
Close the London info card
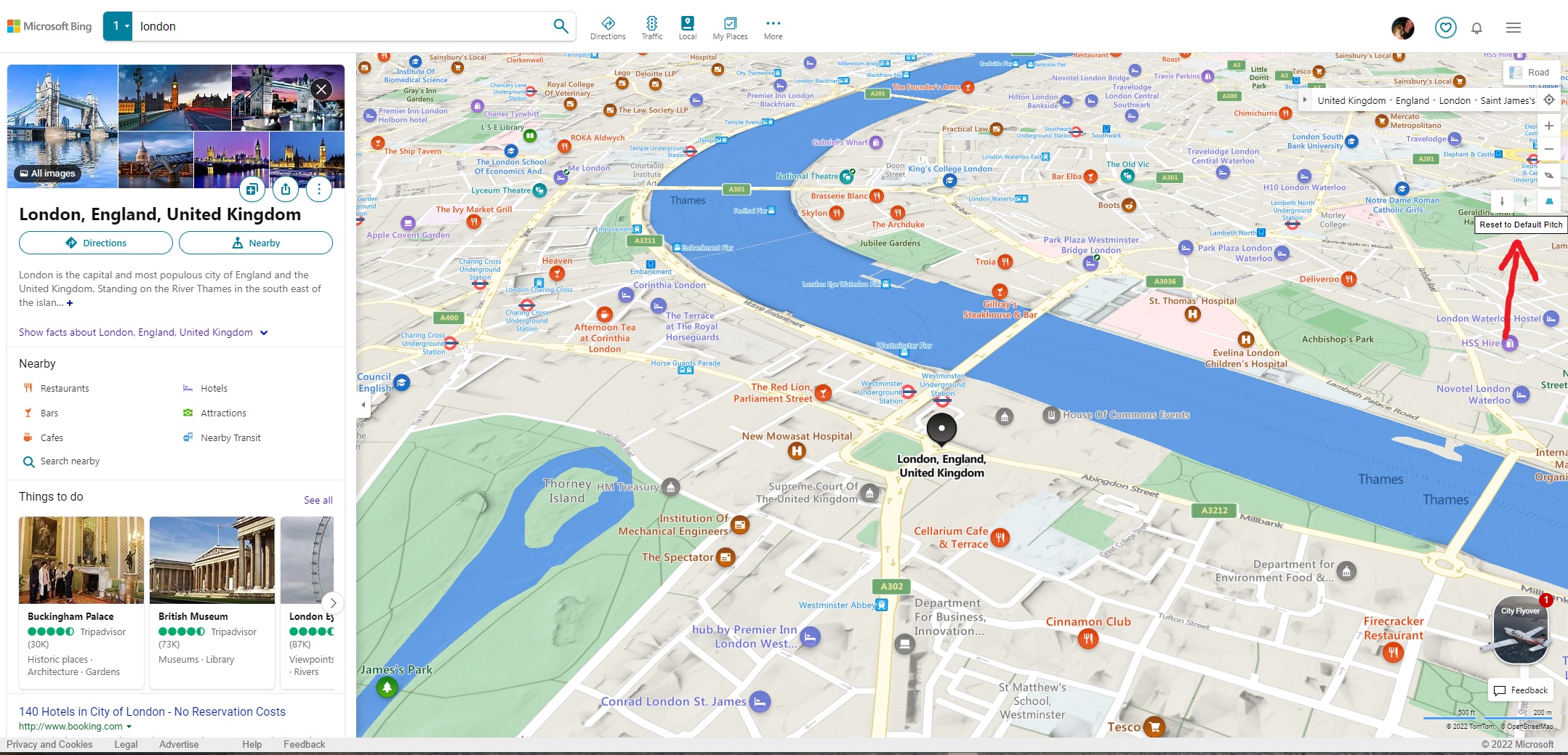pos(321,89)
